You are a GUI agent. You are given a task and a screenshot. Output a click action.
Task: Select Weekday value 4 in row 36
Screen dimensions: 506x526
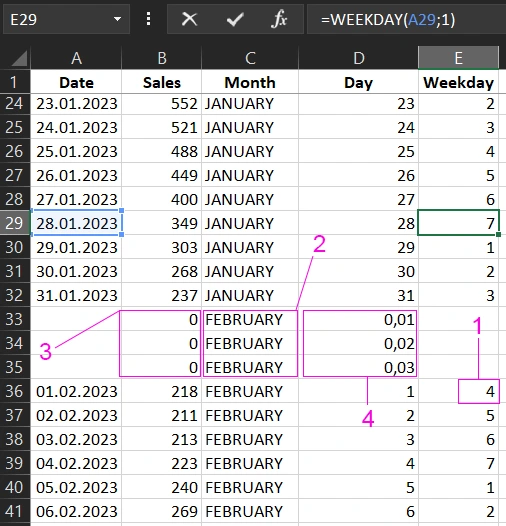[458, 391]
